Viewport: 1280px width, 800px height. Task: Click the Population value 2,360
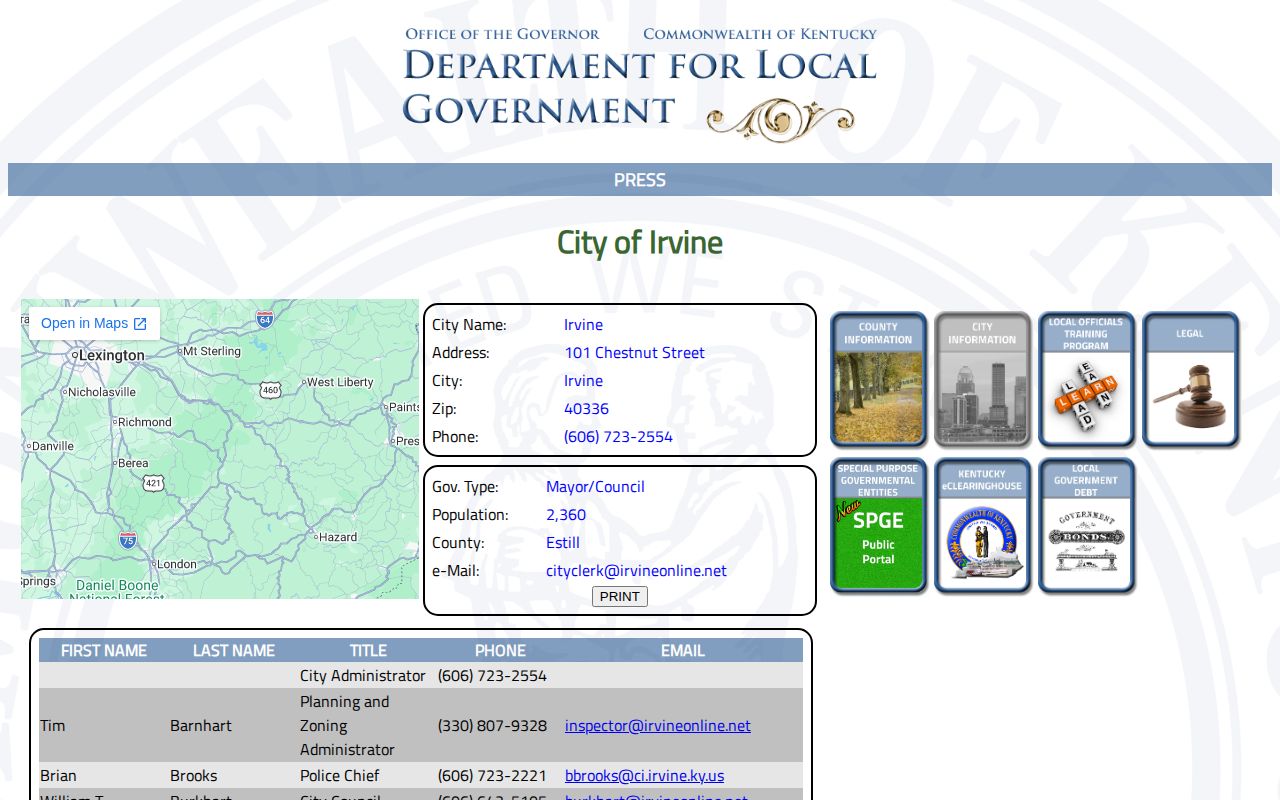coord(566,515)
